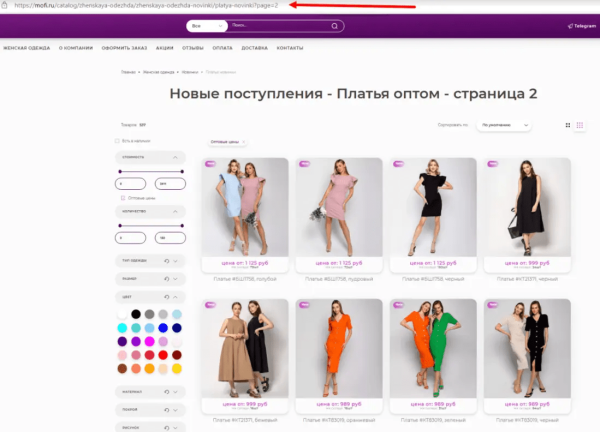Open the 'Все' search category dropdown
Screen dimensions: 600x432
(x=207, y=26)
